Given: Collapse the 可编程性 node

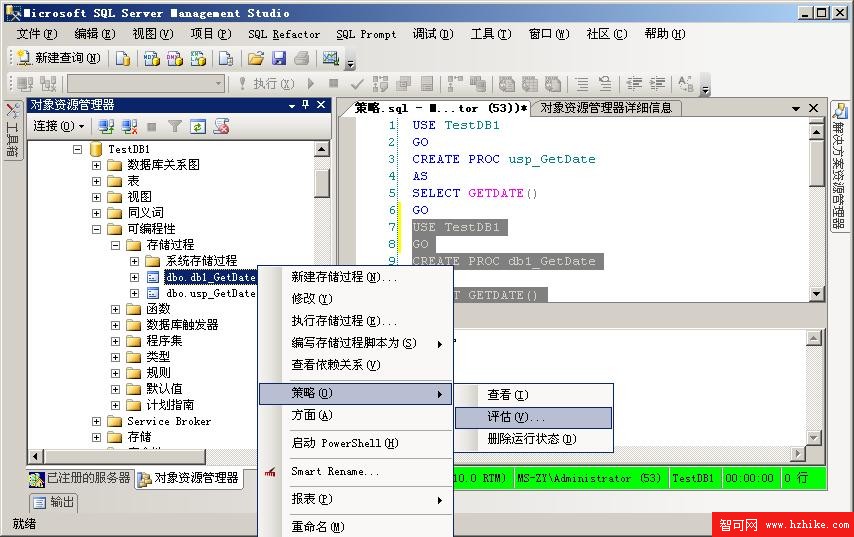Looking at the screenshot, I should tap(96, 229).
